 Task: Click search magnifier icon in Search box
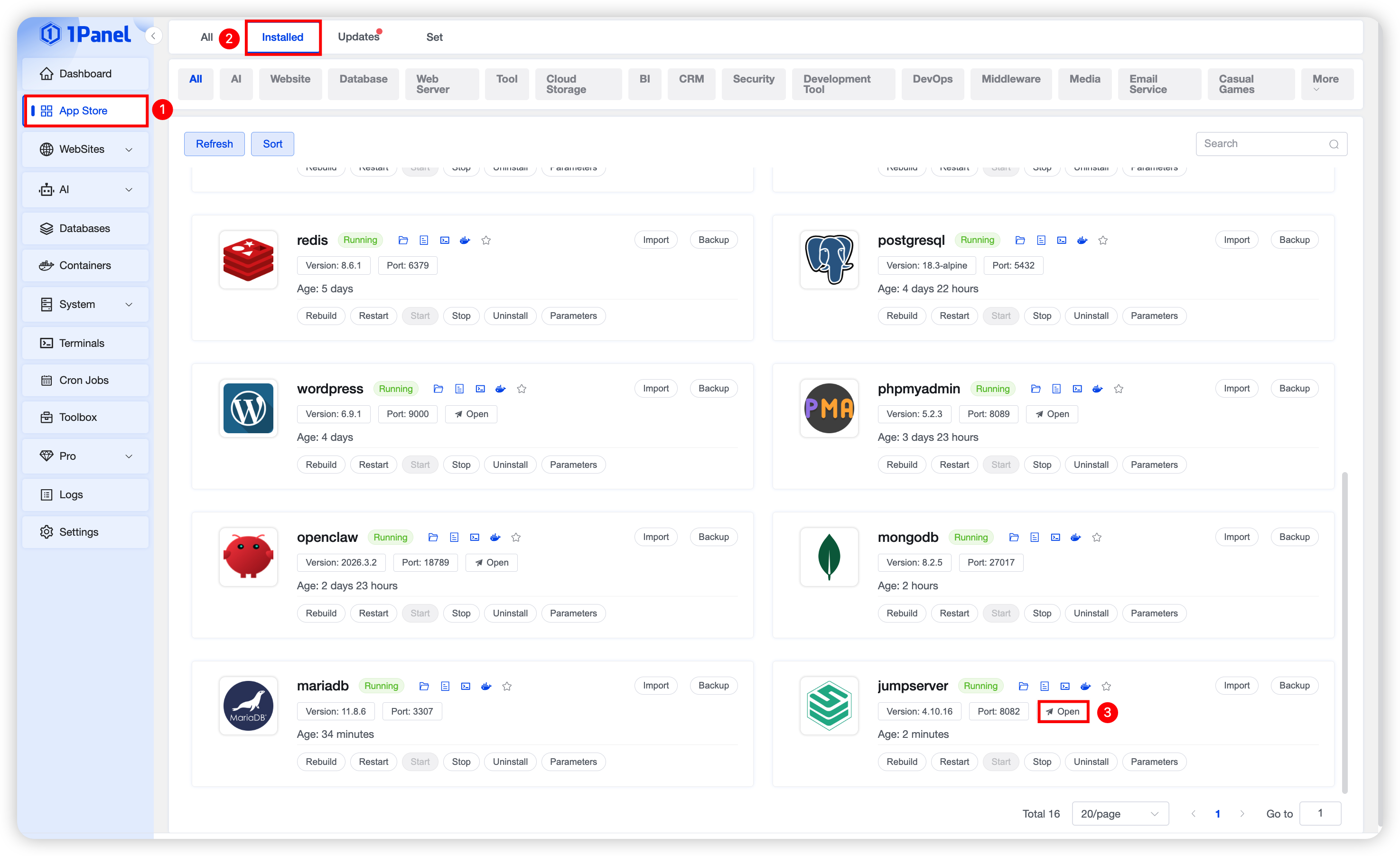click(1334, 144)
